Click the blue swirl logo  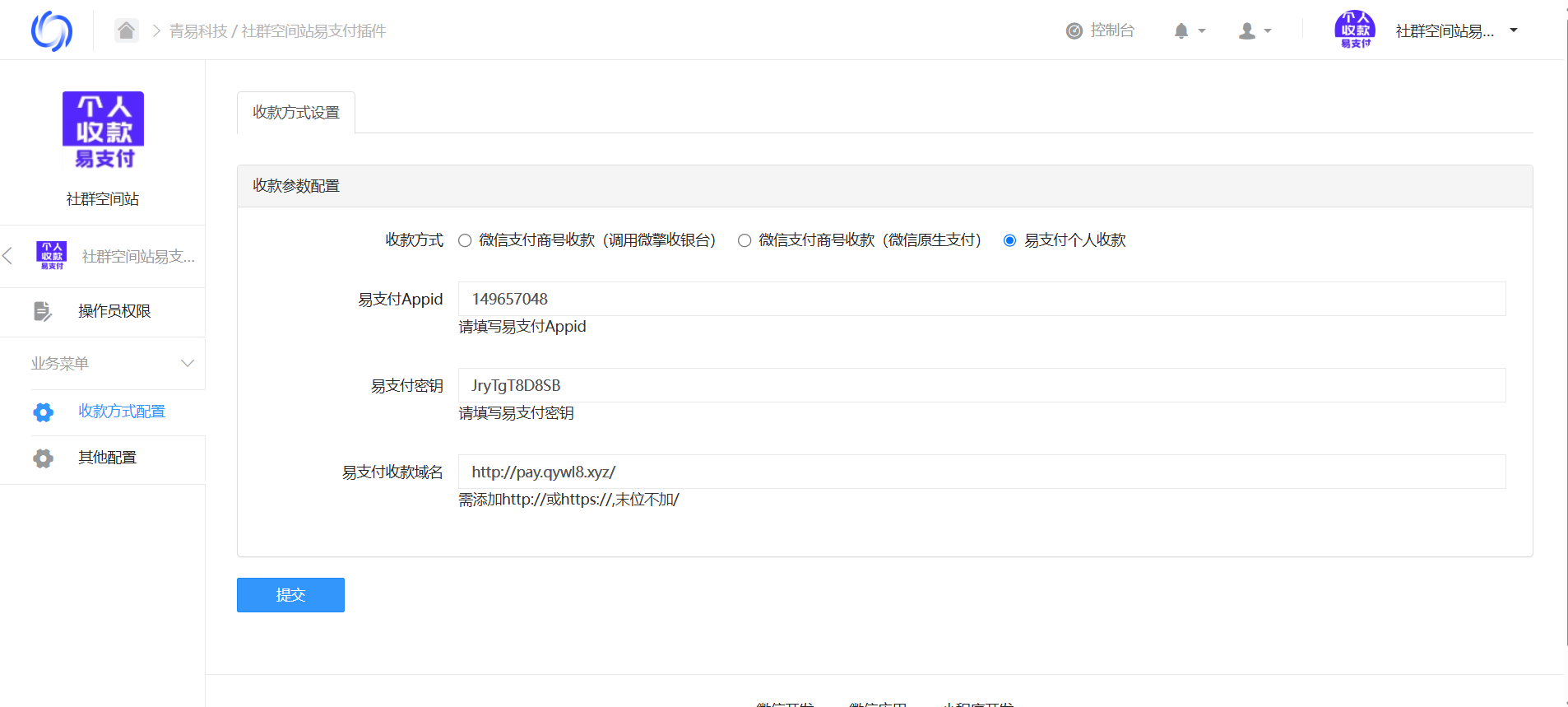pos(51,30)
